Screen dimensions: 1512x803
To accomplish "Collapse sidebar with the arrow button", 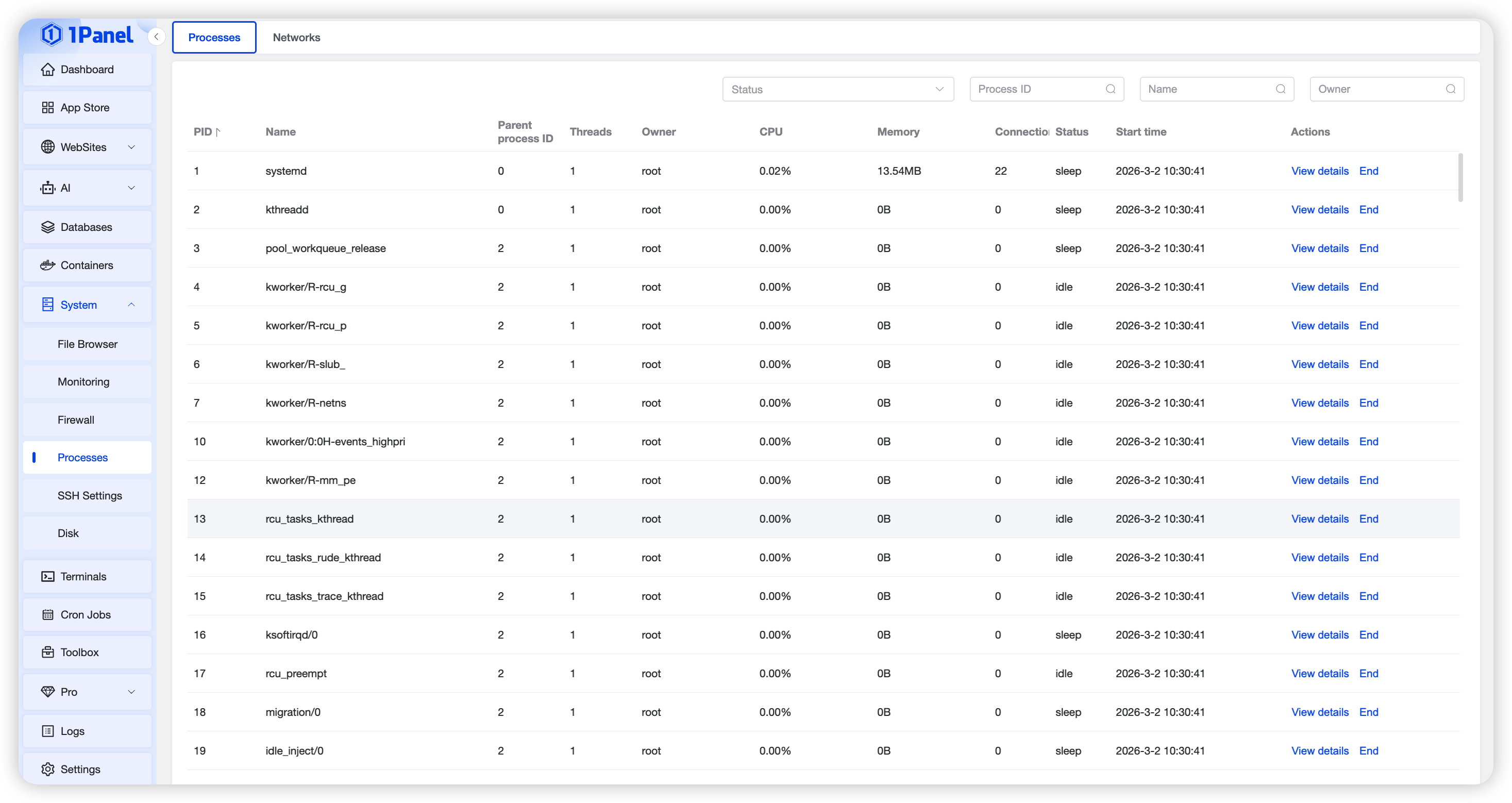I will click(156, 37).
